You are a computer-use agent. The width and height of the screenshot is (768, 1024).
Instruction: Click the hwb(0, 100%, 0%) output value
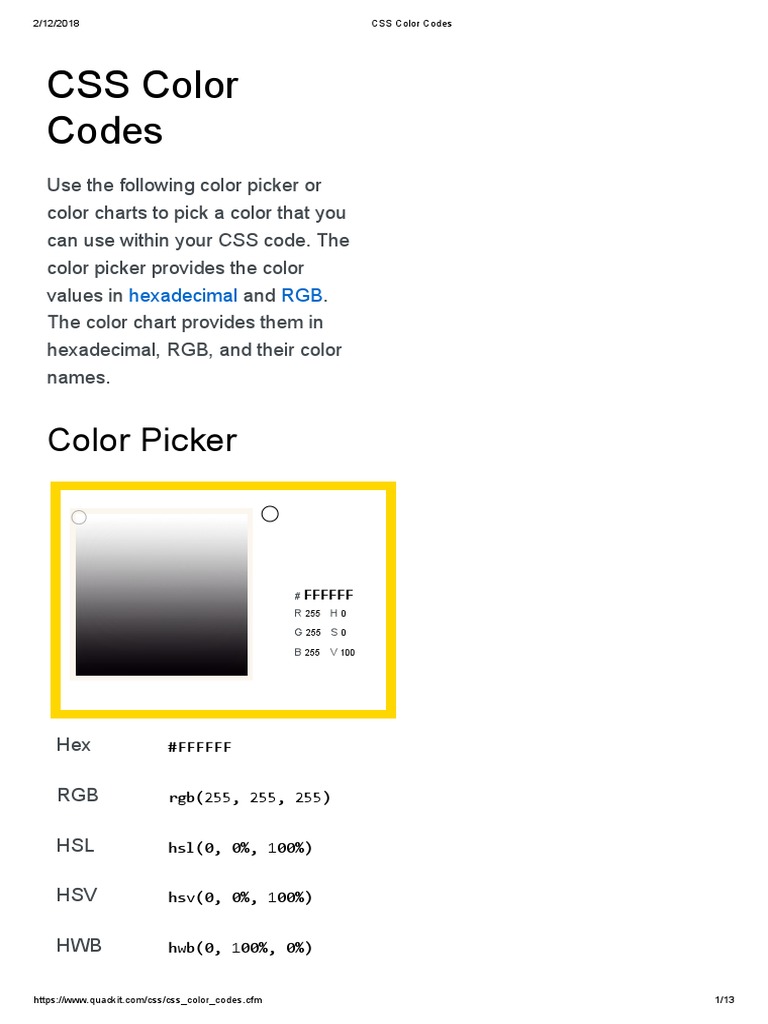pyautogui.click(x=240, y=947)
